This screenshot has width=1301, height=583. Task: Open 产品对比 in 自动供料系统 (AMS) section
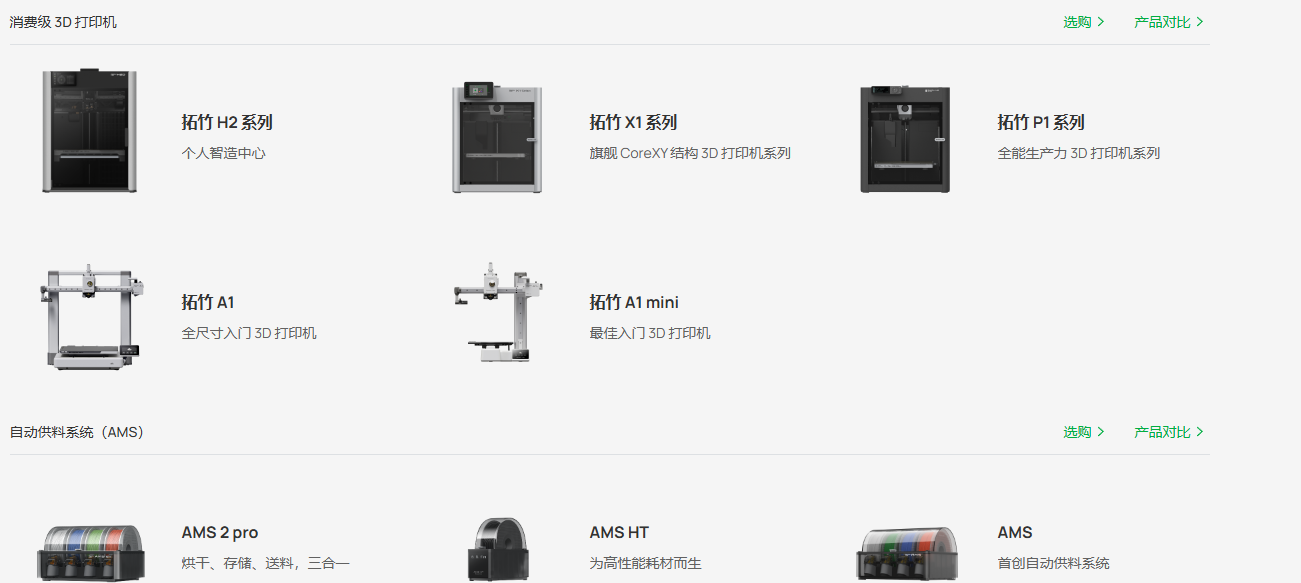(1169, 432)
